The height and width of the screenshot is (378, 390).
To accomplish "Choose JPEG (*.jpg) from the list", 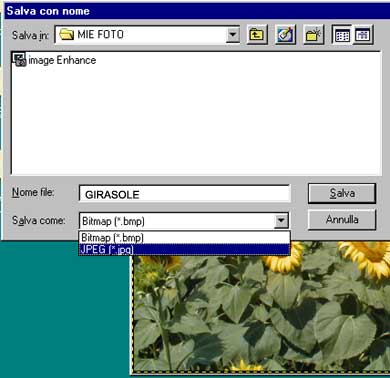I will click(x=184, y=249).
